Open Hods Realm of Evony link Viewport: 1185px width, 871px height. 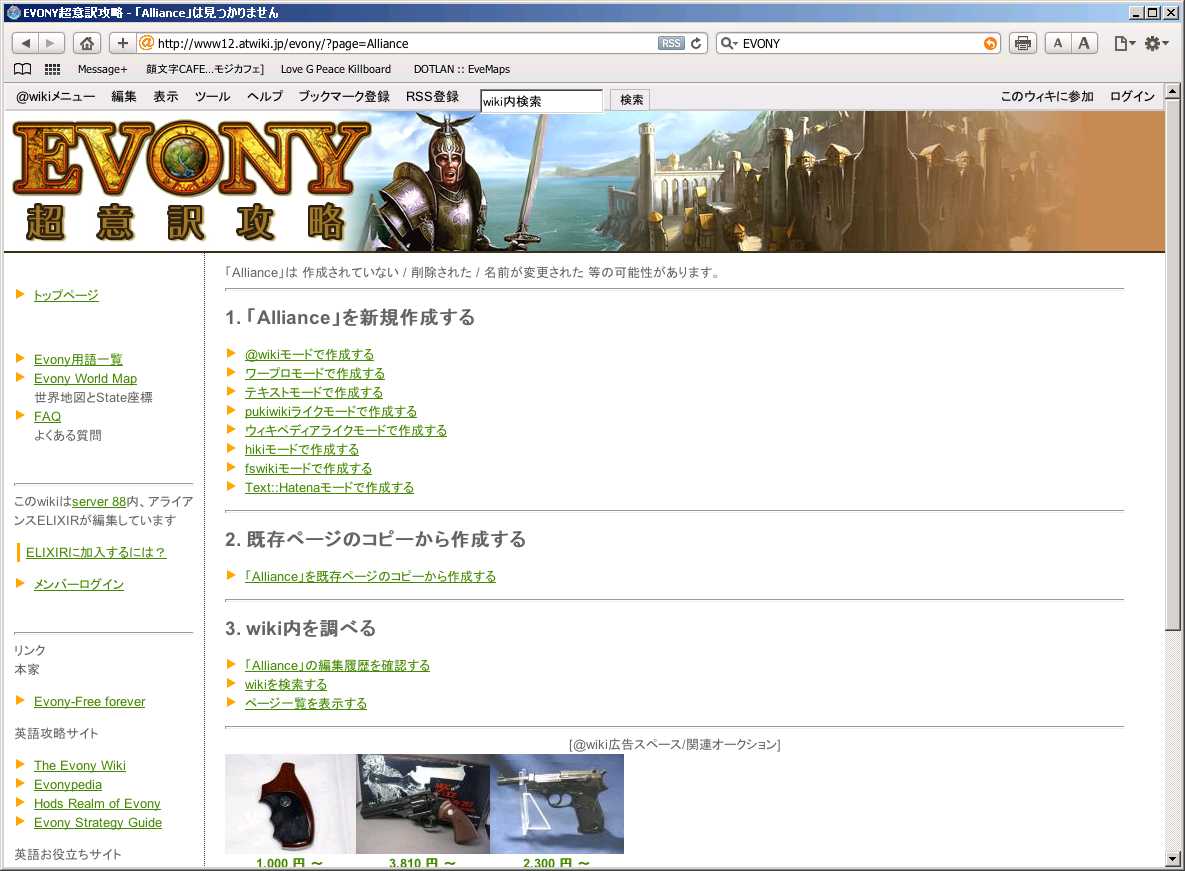coord(97,803)
